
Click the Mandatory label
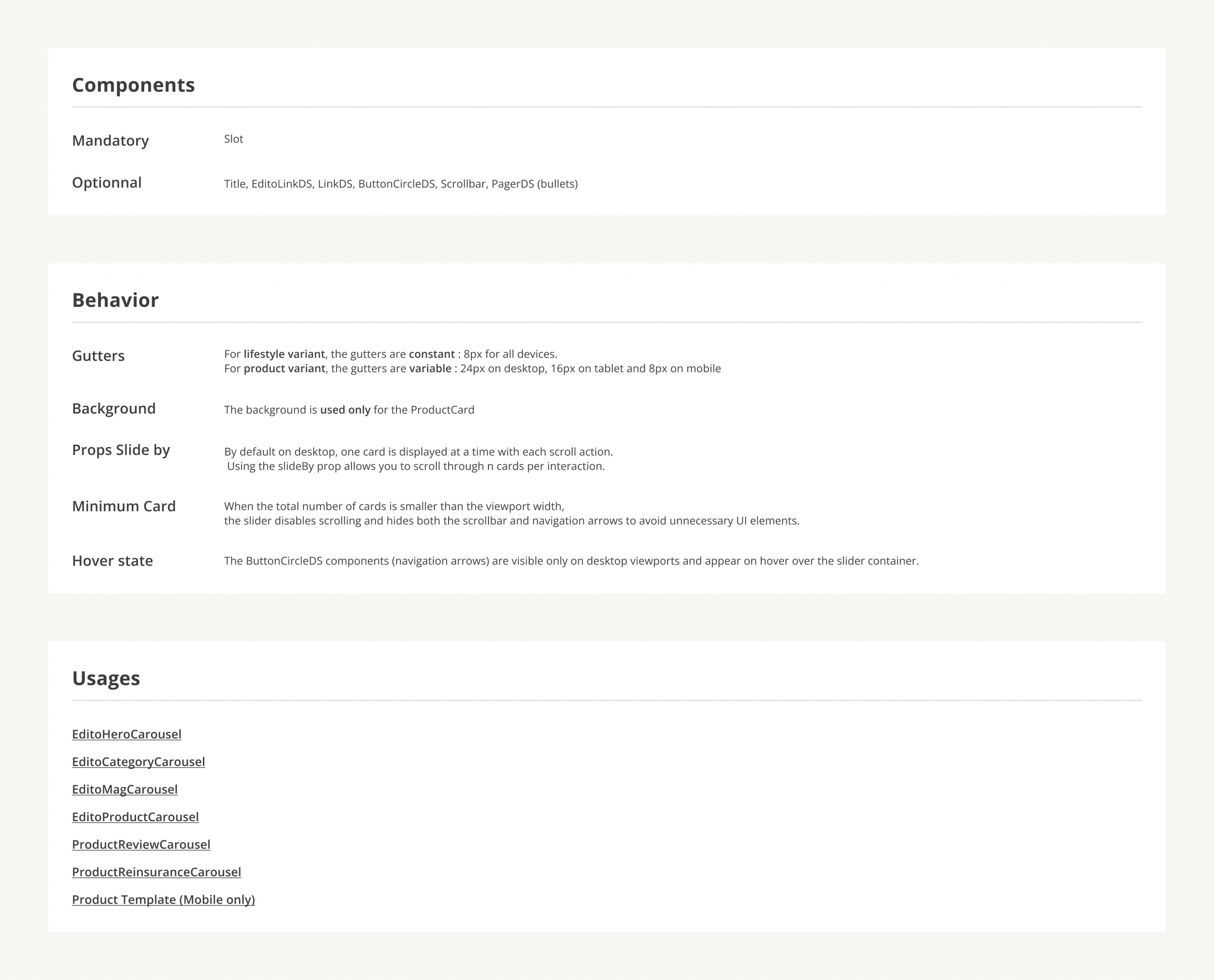pos(110,140)
